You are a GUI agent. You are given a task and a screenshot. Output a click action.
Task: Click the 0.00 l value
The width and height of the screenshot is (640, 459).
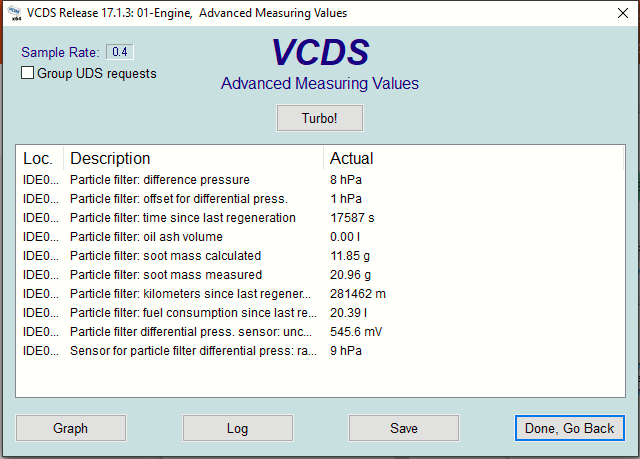click(x=345, y=237)
